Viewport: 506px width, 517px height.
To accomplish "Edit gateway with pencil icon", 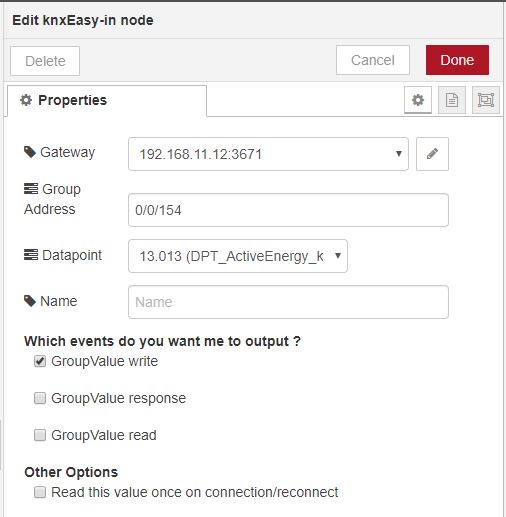I will pos(432,154).
